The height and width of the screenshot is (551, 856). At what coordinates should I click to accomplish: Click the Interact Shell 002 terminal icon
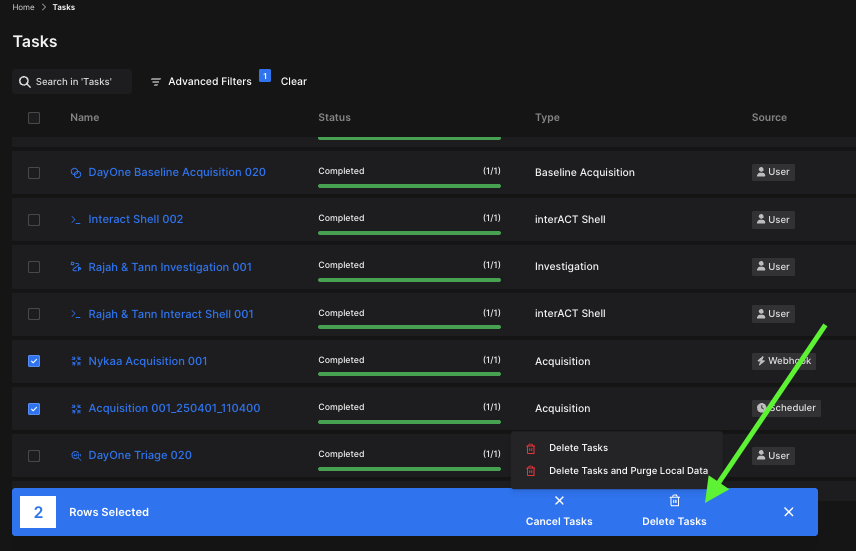tap(76, 220)
